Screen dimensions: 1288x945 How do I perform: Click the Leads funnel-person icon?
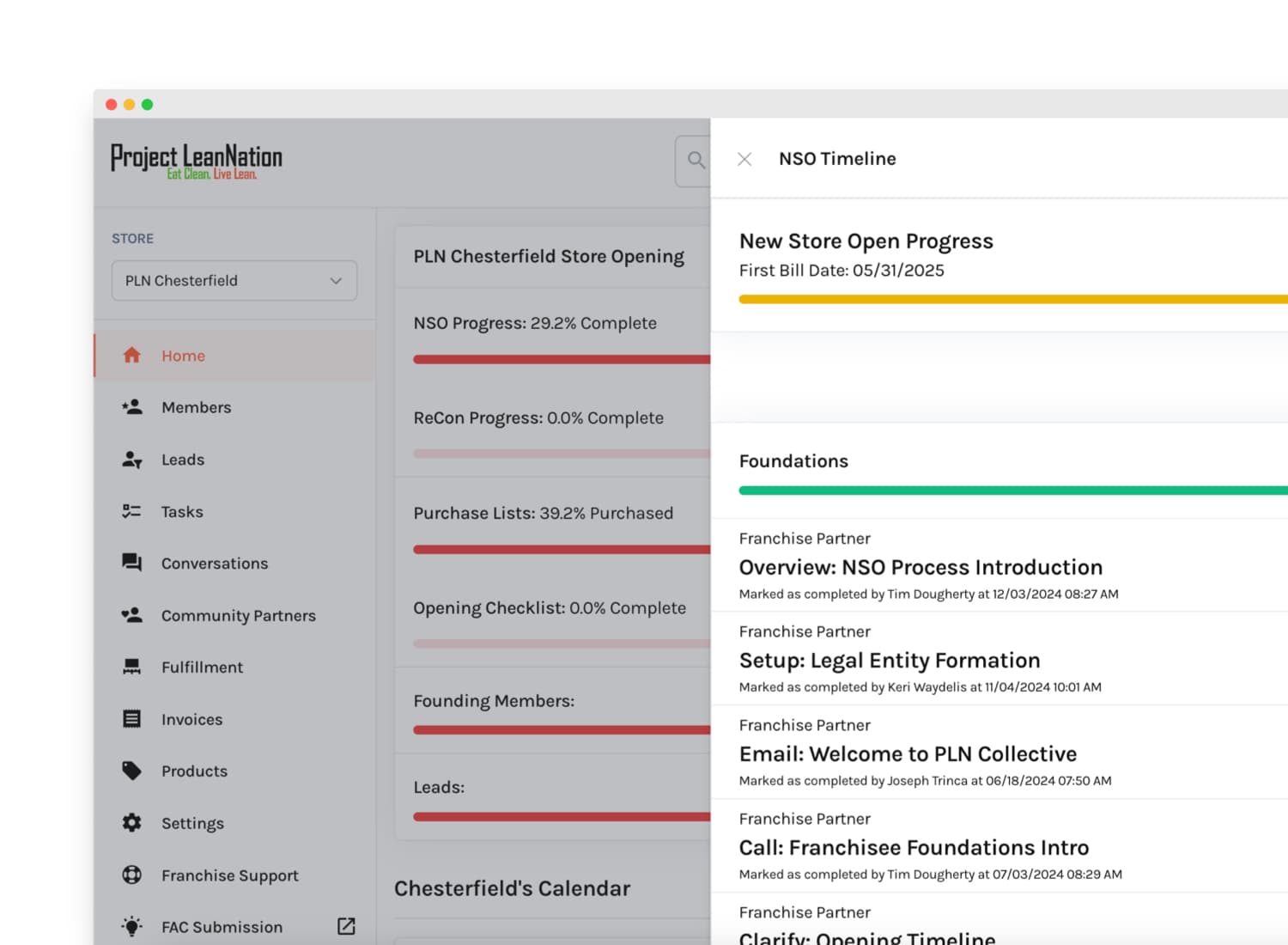point(131,460)
